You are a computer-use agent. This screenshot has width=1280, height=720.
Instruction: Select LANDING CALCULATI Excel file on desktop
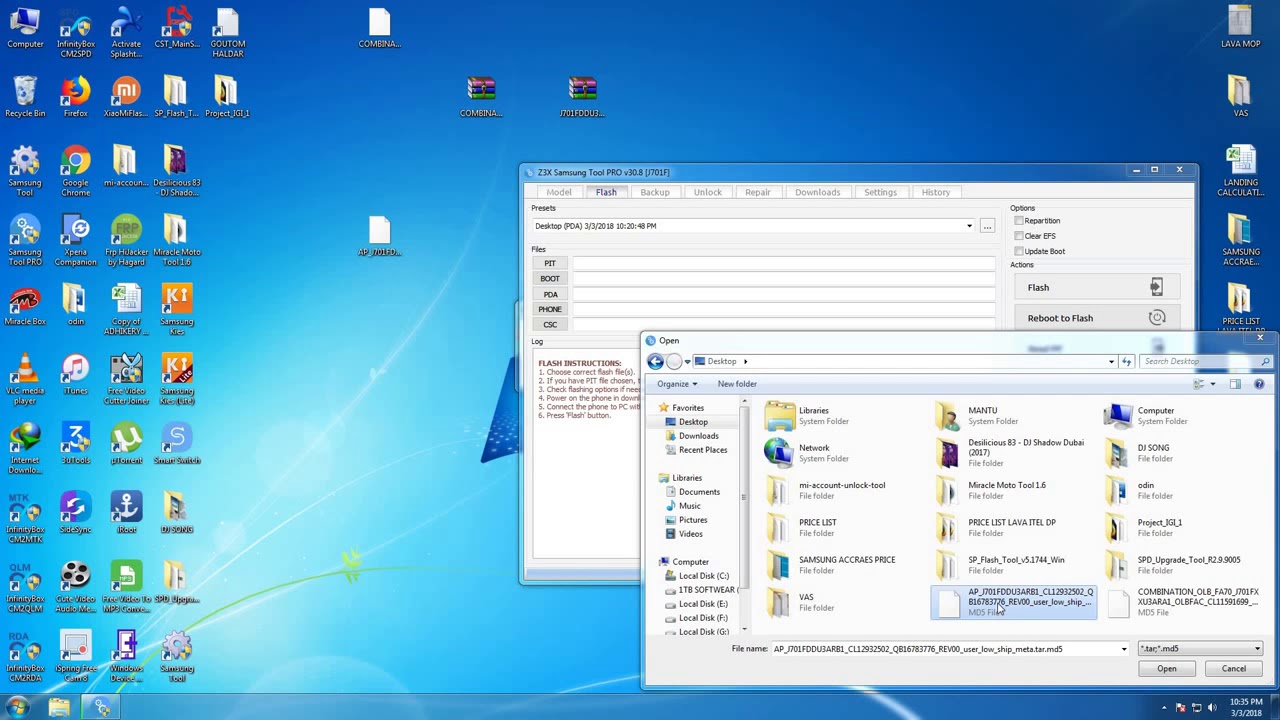(x=1240, y=171)
